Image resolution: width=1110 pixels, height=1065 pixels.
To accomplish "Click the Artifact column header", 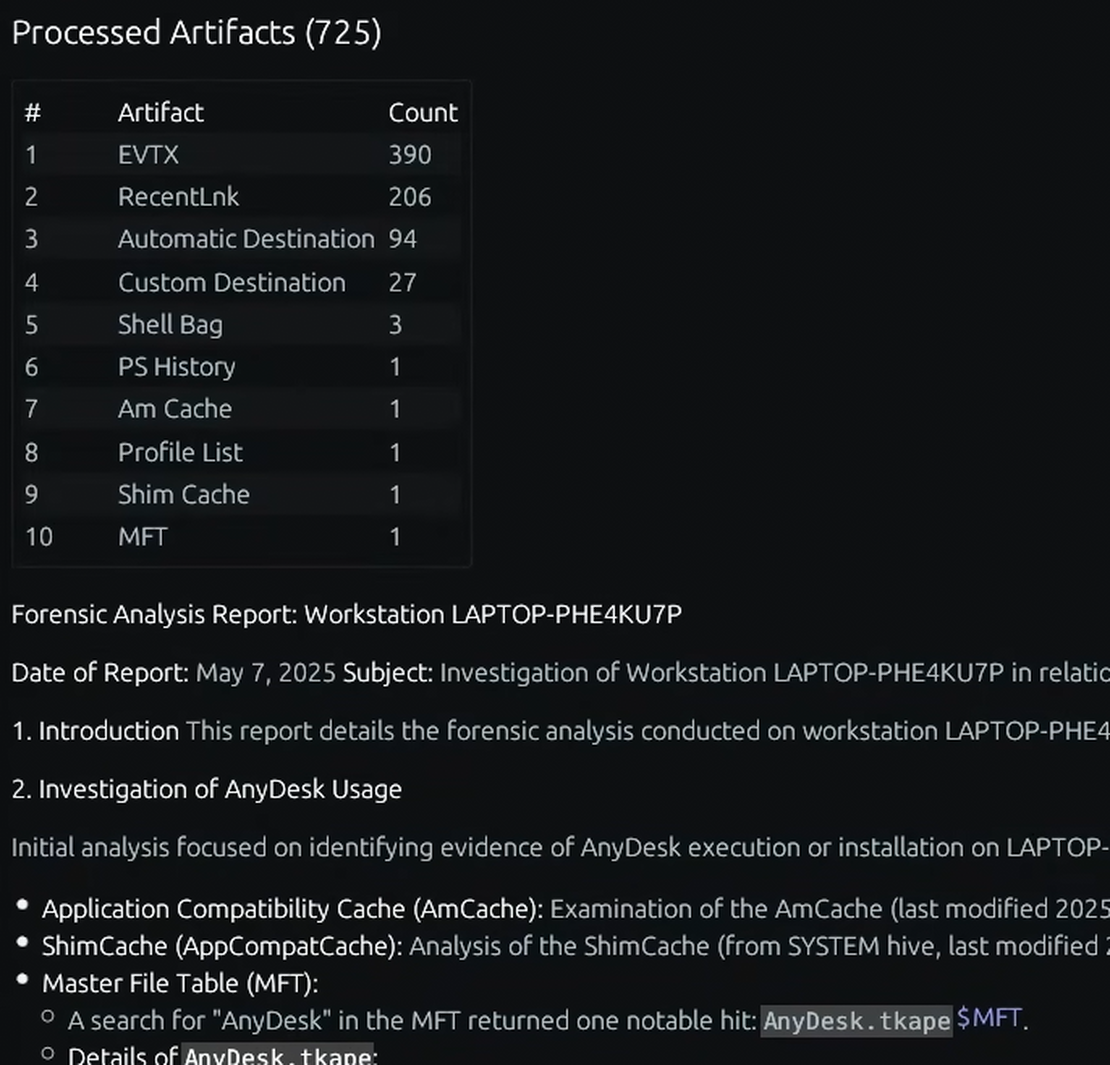I will coord(161,113).
